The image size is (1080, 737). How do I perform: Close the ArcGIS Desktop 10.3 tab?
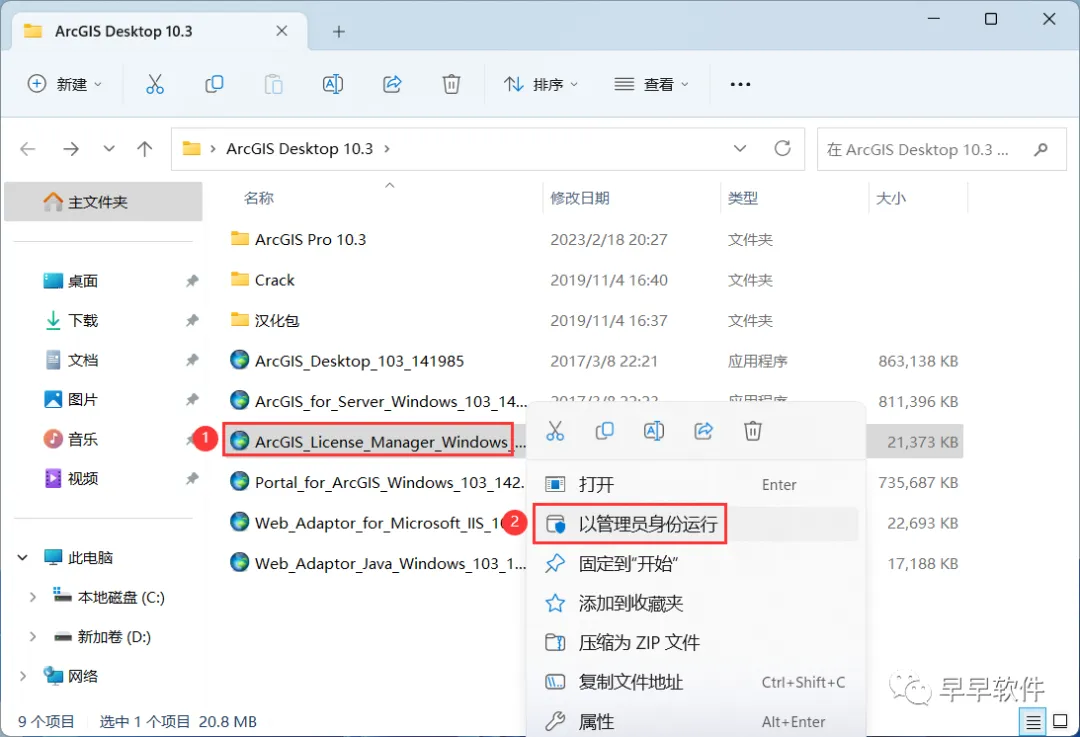[x=282, y=31]
